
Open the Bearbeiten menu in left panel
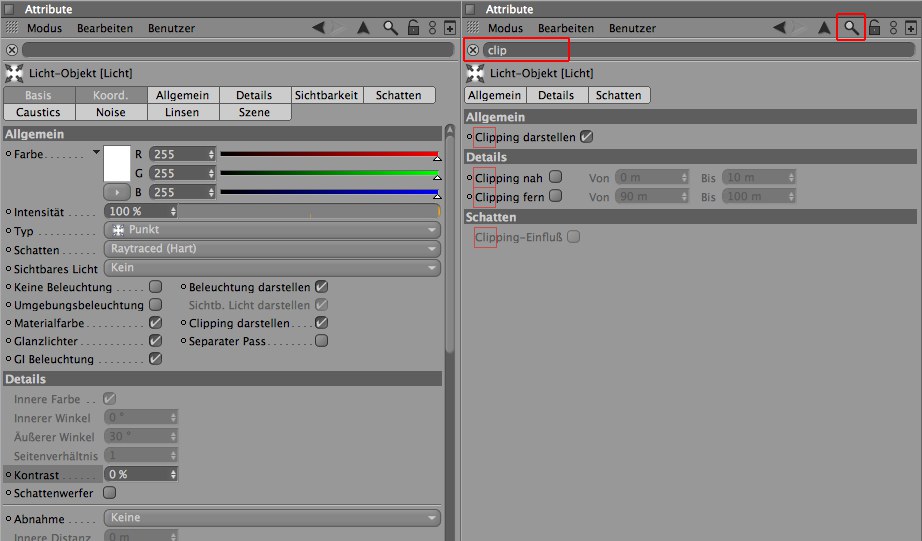(x=105, y=29)
